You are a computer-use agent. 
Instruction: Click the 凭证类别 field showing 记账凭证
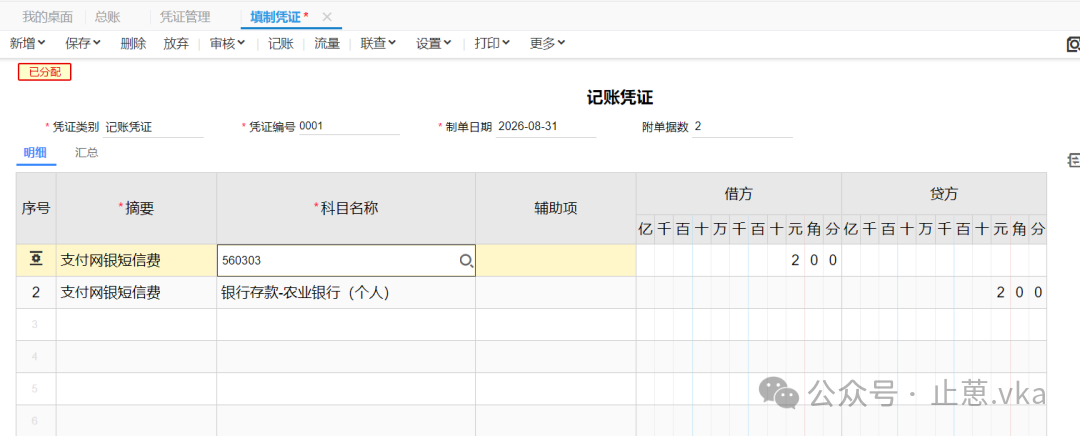pyautogui.click(x=153, y=127)
